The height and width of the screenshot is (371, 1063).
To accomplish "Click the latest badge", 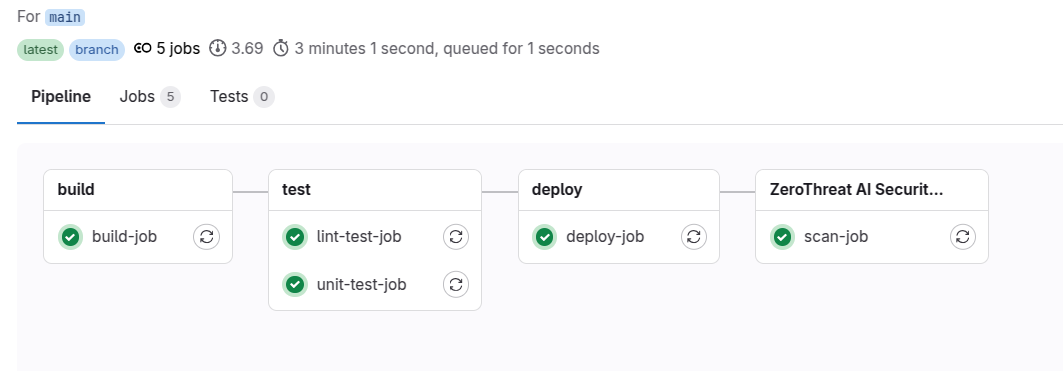I will click(x=41, y=50).
